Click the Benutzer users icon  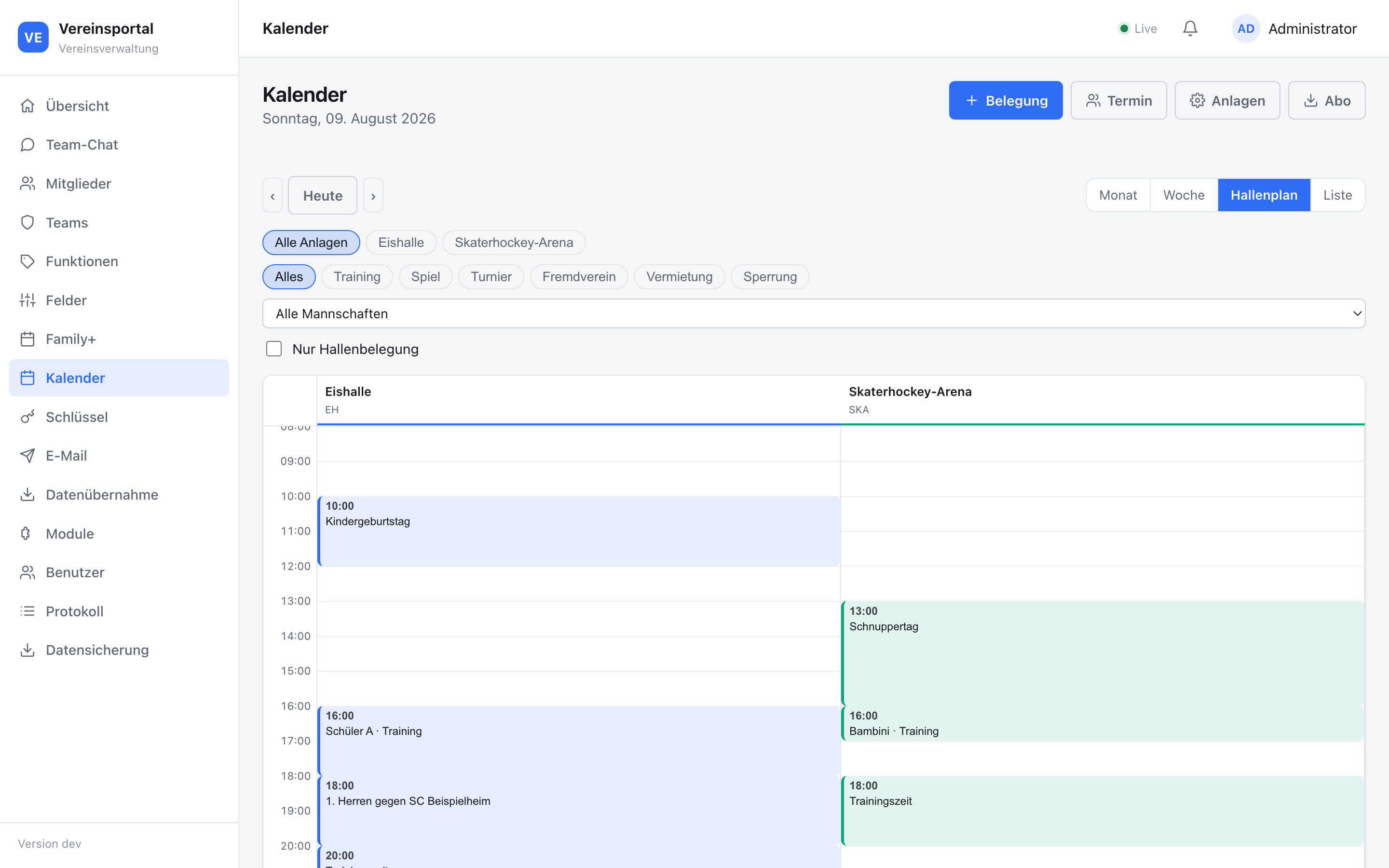coord(27,572)
